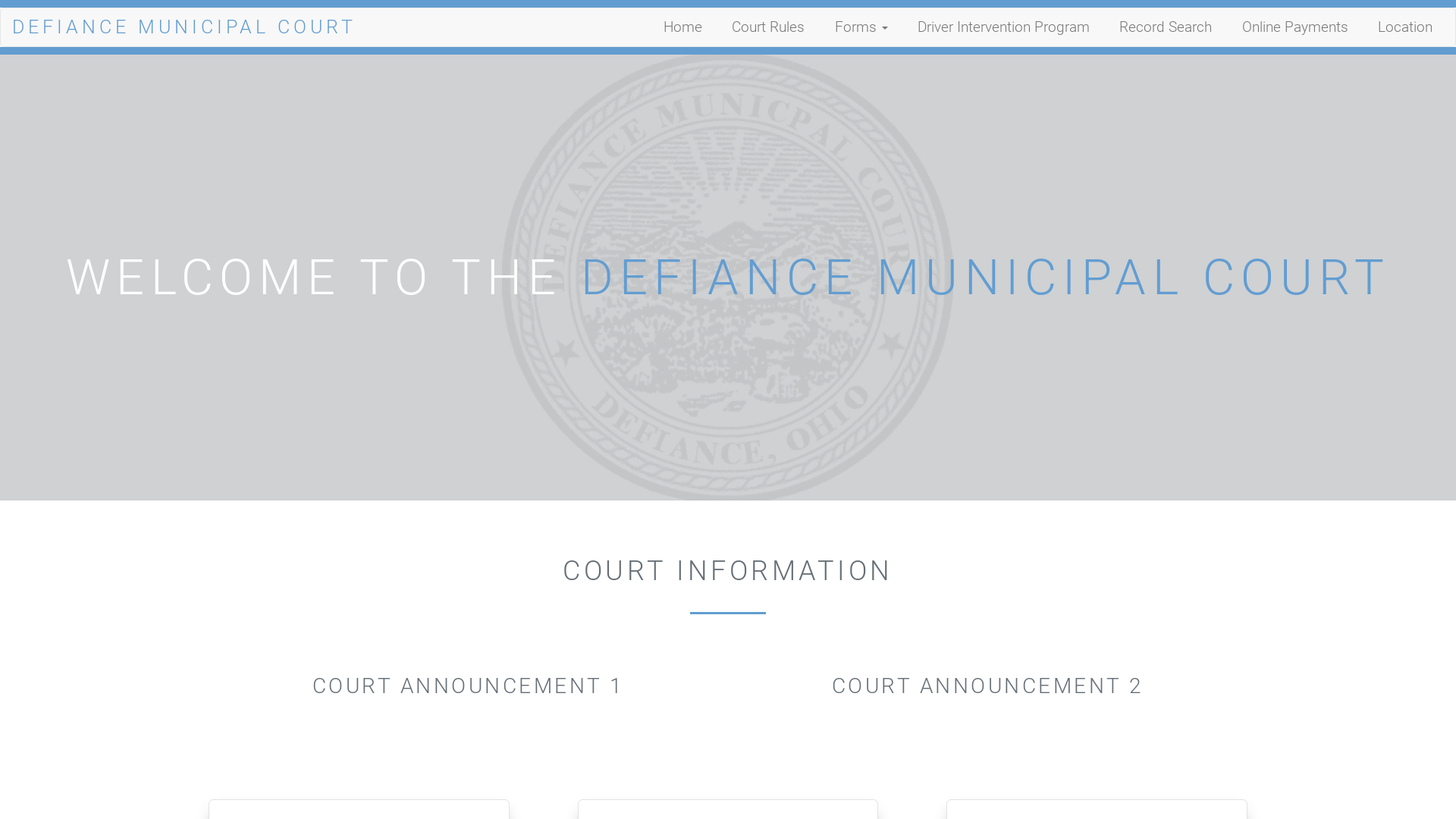Expand the Forms dropdown menu

(861, 27)
